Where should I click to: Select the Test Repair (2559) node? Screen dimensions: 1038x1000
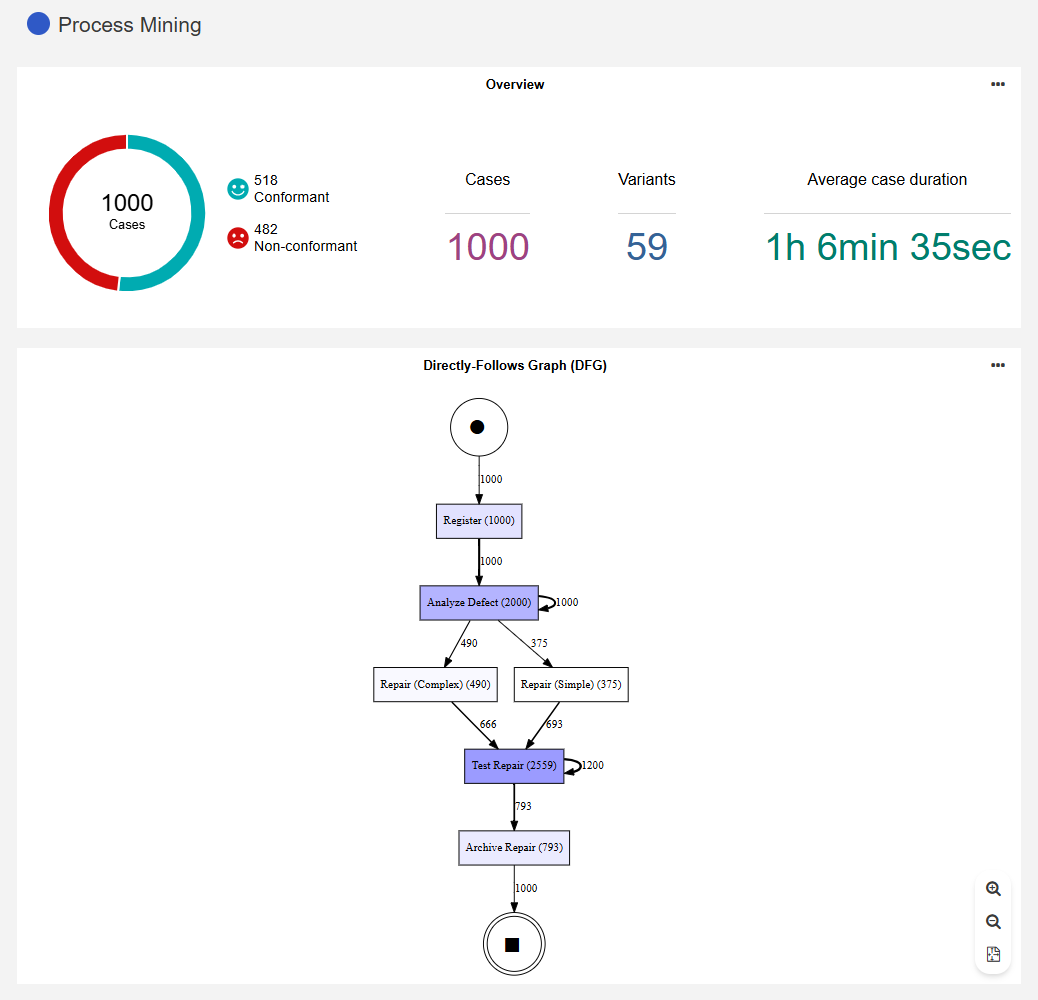(514, 765)
